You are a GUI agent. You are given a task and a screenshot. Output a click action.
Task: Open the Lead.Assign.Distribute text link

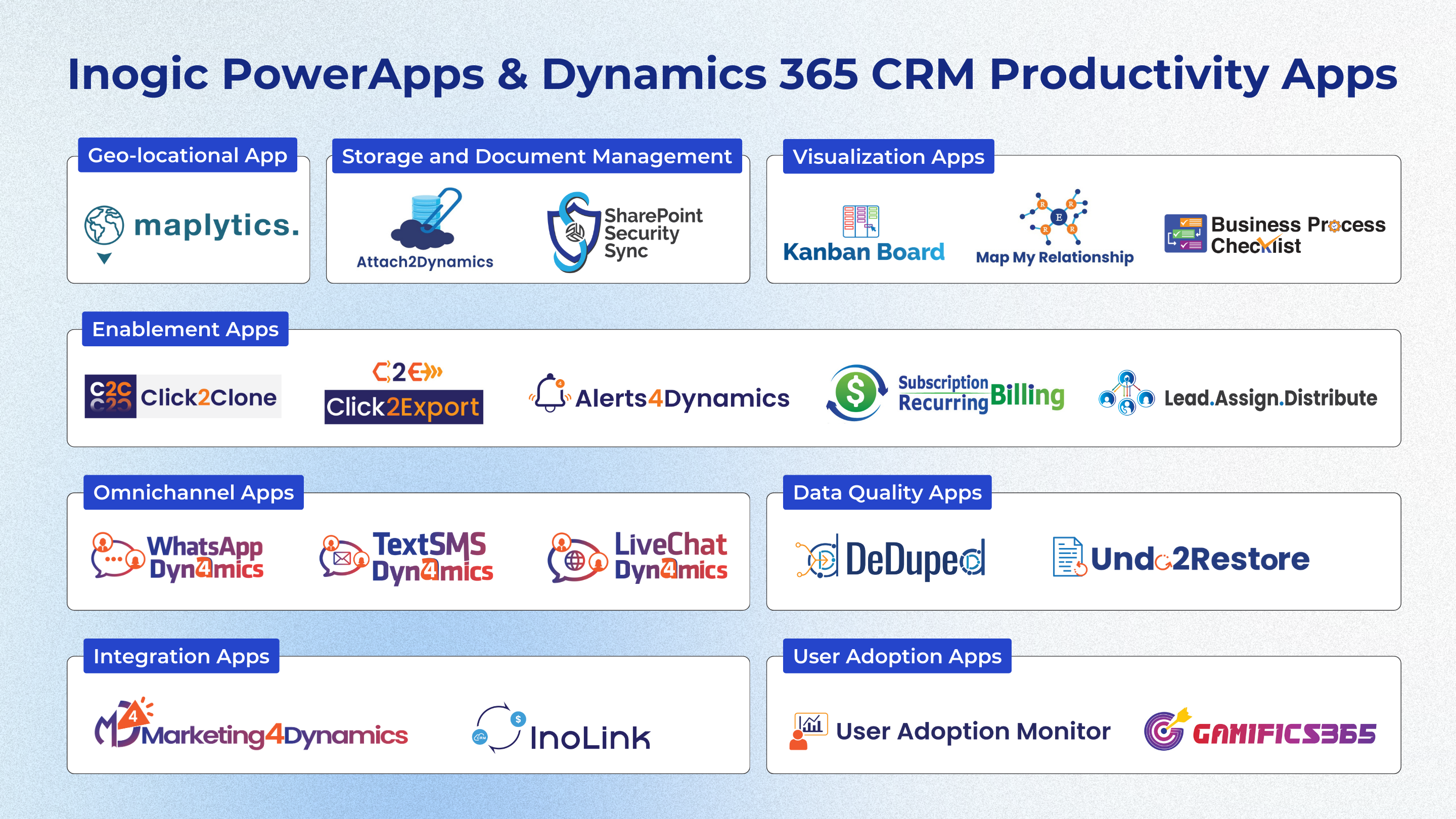(1270, 398)
